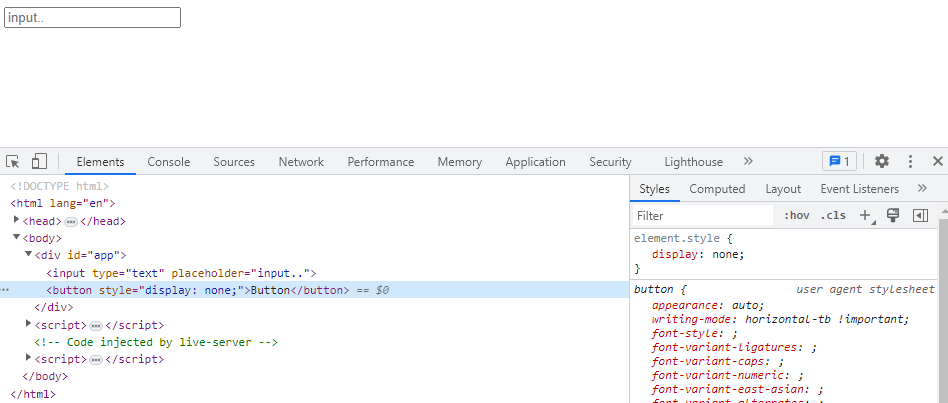This screenshot has height=403, width=948.
Task: Select the html lang="en" node
Action: coord(63,204)
